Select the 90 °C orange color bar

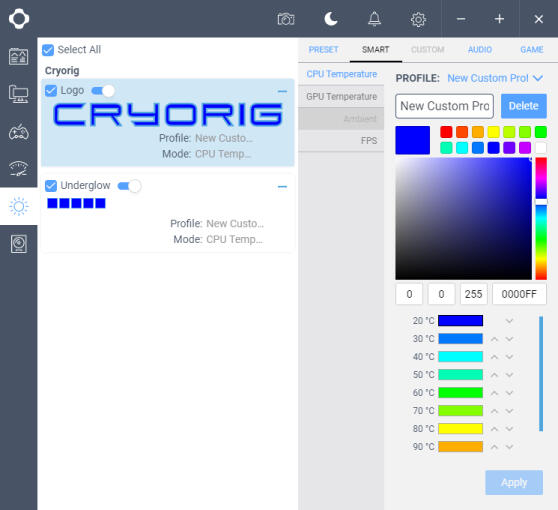[x=460, y=447]
